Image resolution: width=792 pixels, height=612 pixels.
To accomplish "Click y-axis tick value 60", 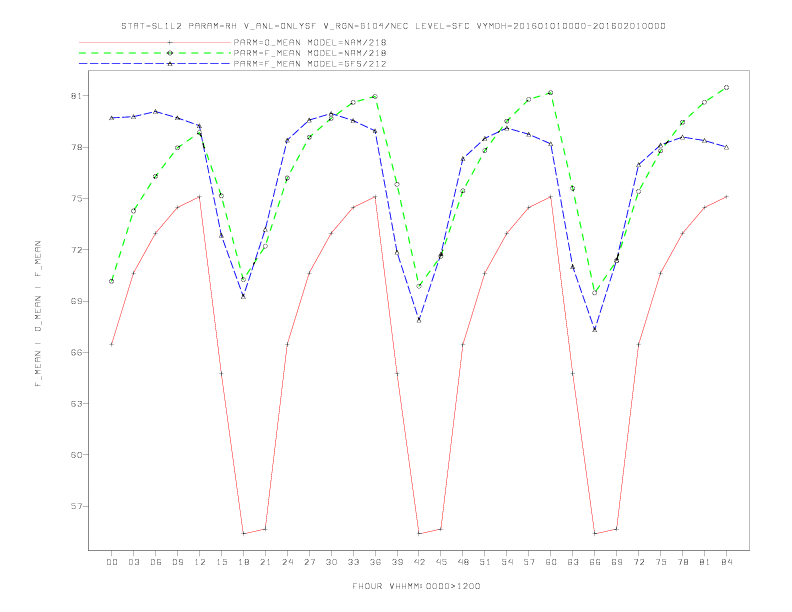I will 76,455.
